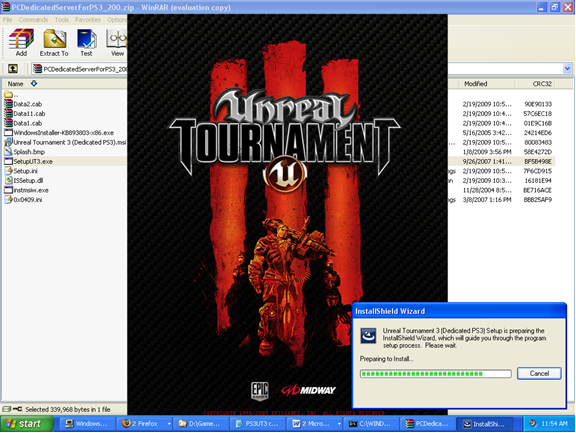Viewport: 576px width, 433px height.
Task: Select the parent folder ".." icon
Action: (8, 95)
